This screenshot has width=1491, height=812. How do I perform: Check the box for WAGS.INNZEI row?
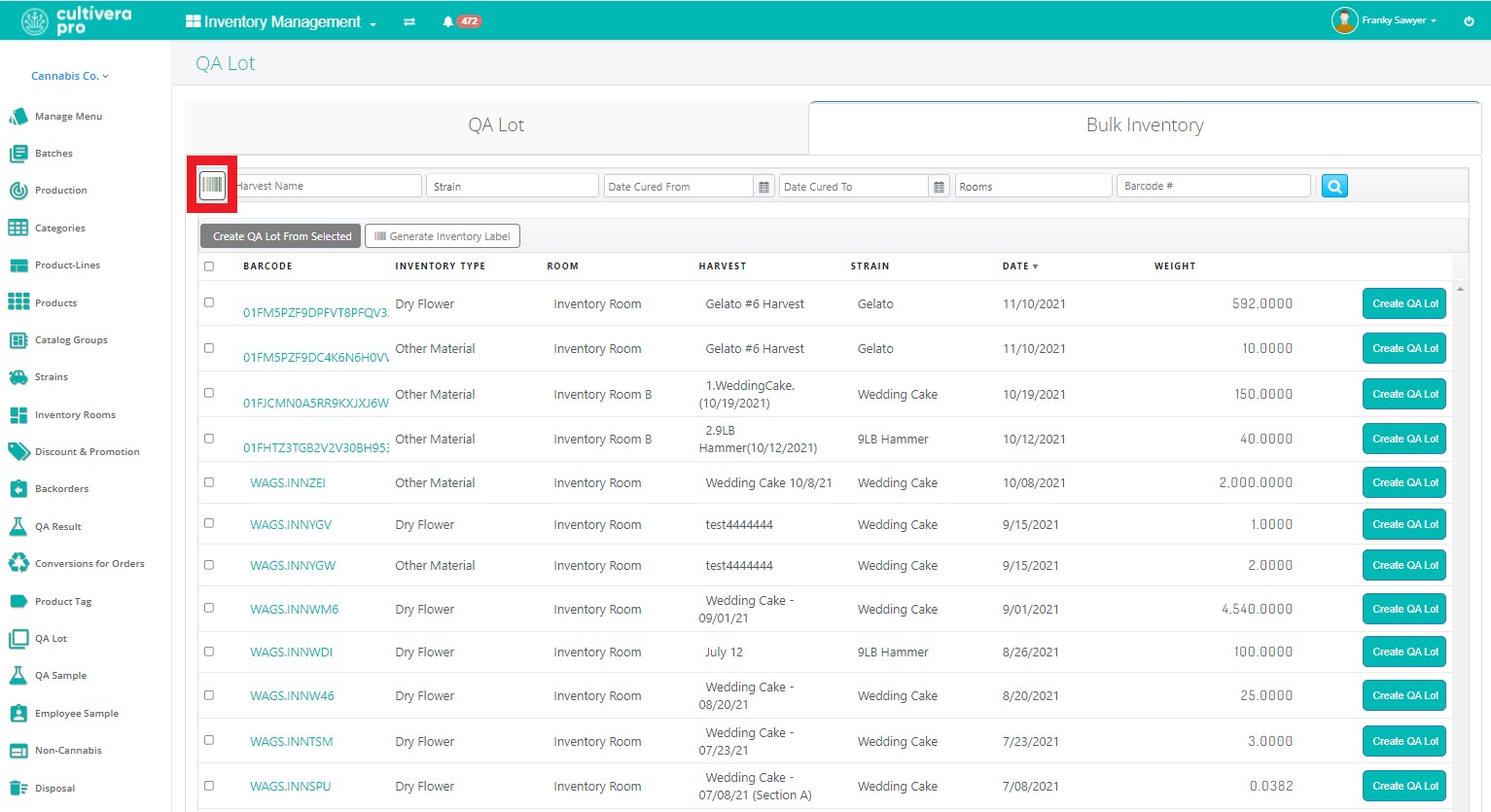pyautogui.click(x=209, y=482)
